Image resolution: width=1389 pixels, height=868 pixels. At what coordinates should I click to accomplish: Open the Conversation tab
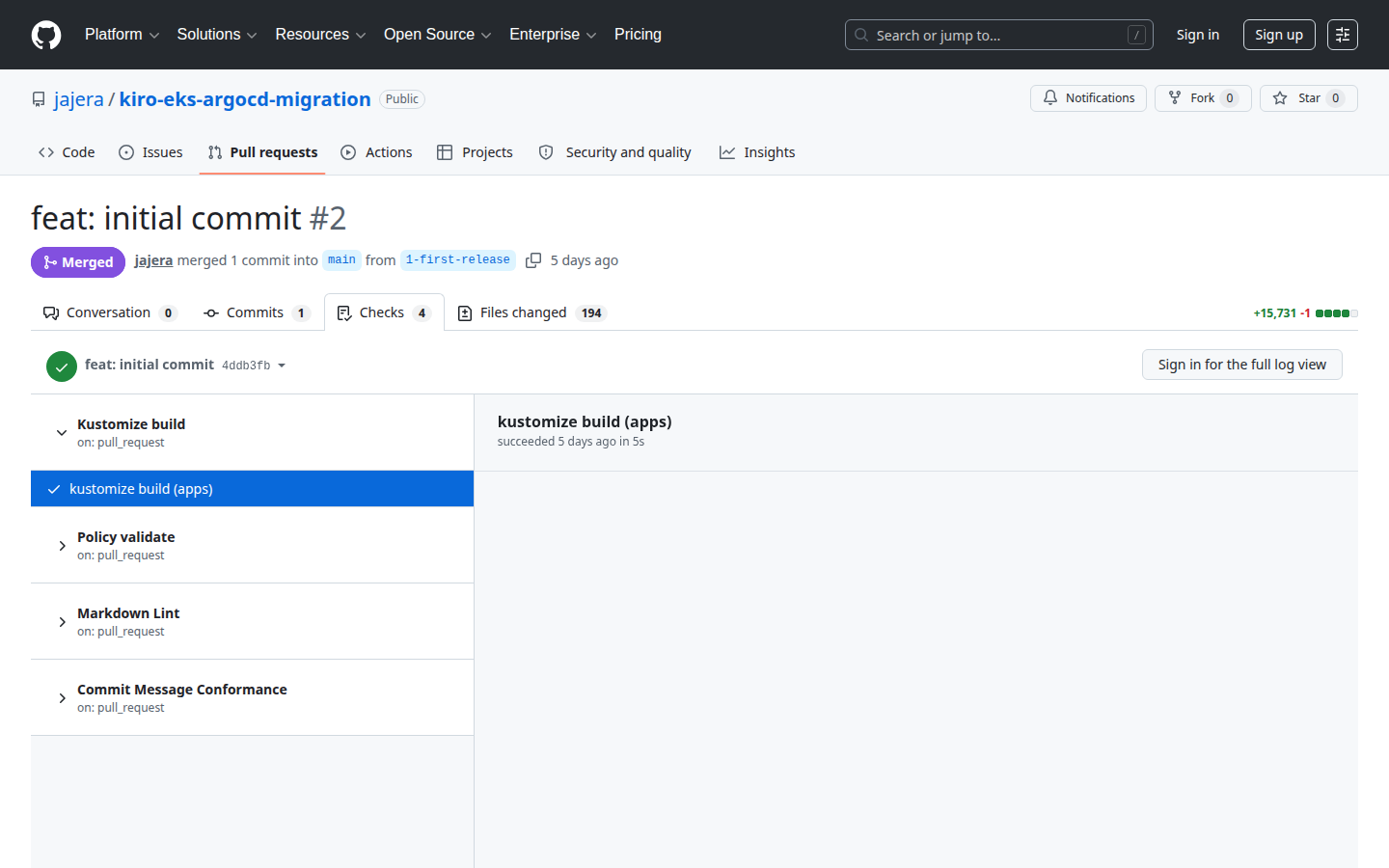pos(109,312)
